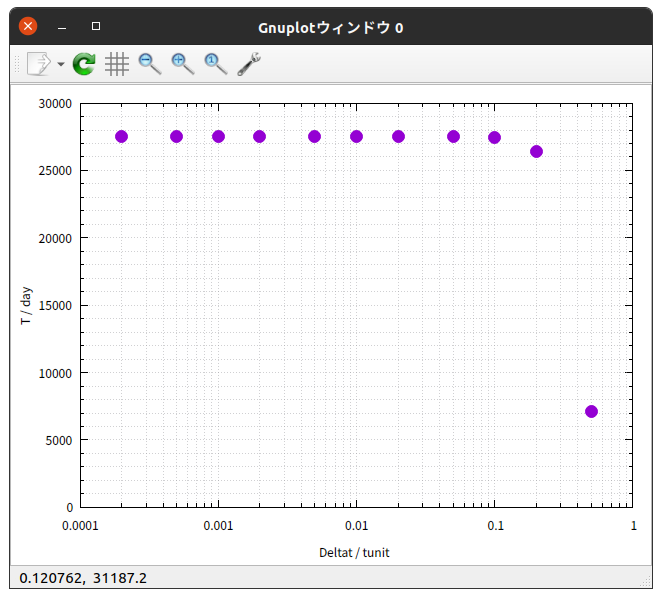Click the copy-to-clipboard export icon

[39, 64]
